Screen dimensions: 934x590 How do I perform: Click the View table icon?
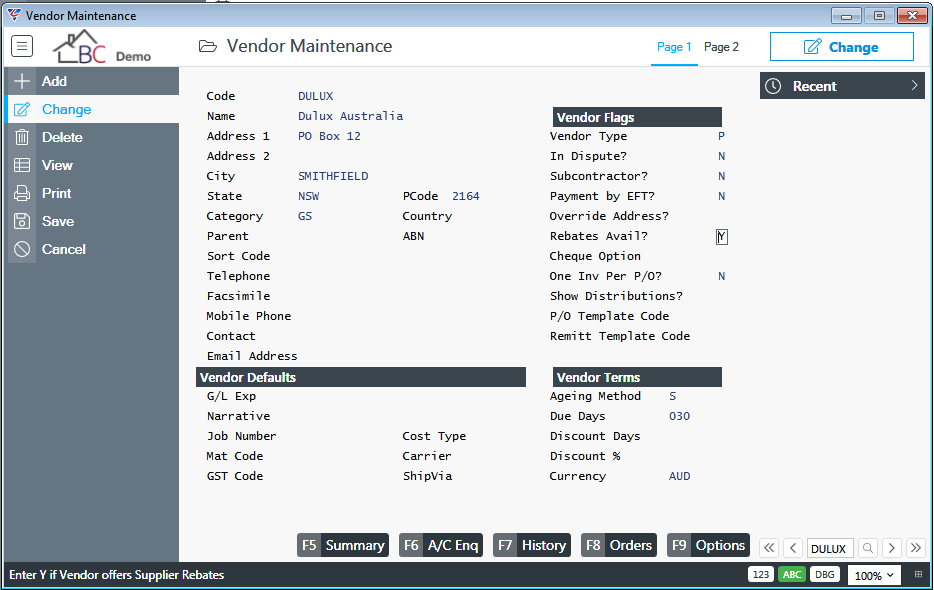pos(22,165)
